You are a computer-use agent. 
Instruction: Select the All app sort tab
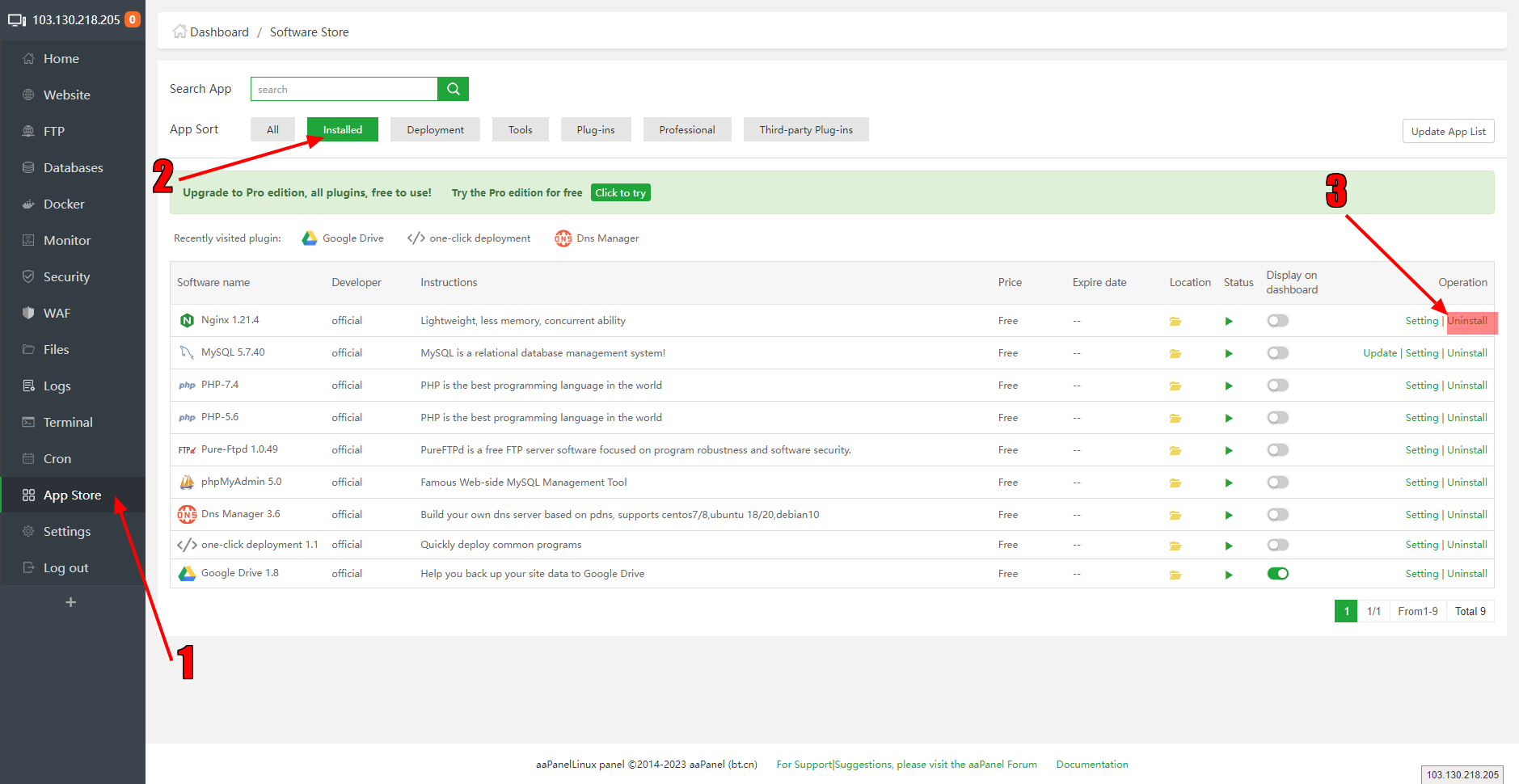[x=272, y=129]
